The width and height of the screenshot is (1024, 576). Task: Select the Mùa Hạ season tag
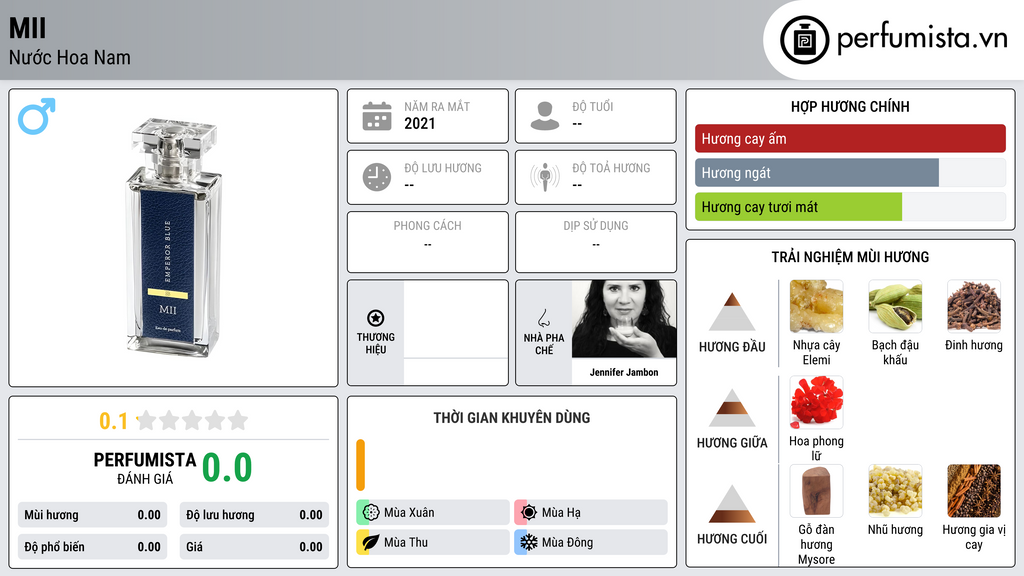point(591,513)
